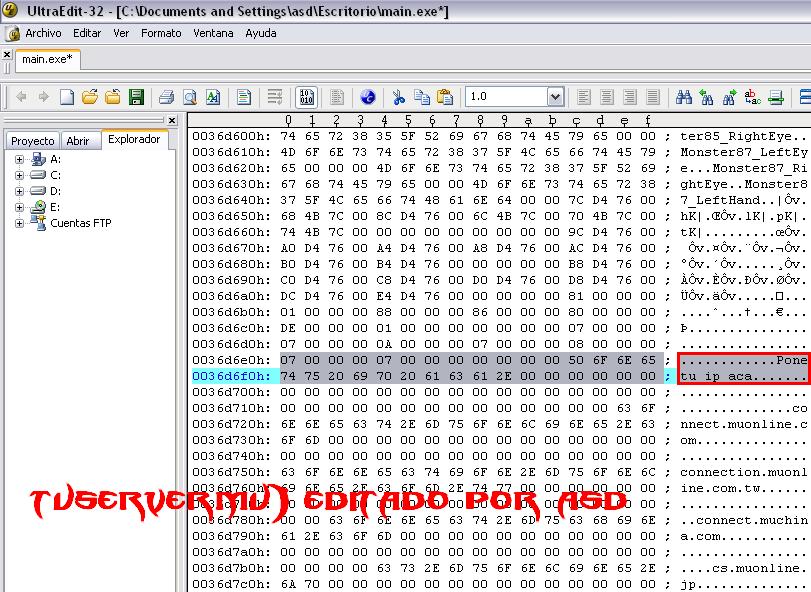Click the align right icon
The image size is (811, 592).
point(629,97)
